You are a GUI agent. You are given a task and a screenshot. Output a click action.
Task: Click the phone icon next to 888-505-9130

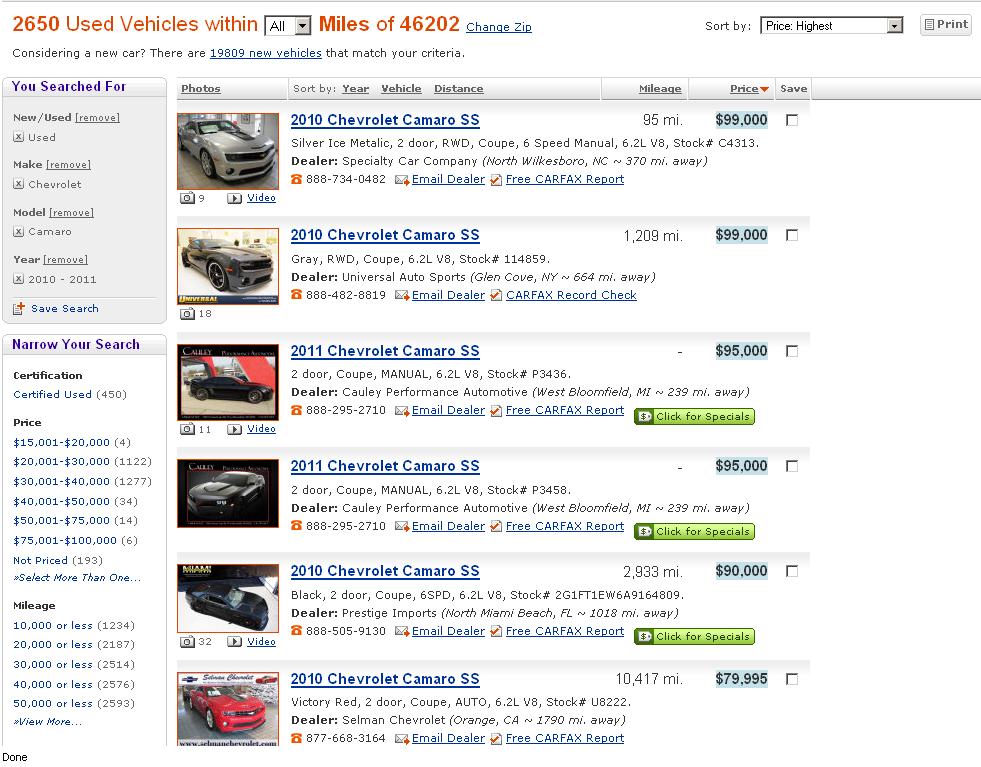coord(296,631)
